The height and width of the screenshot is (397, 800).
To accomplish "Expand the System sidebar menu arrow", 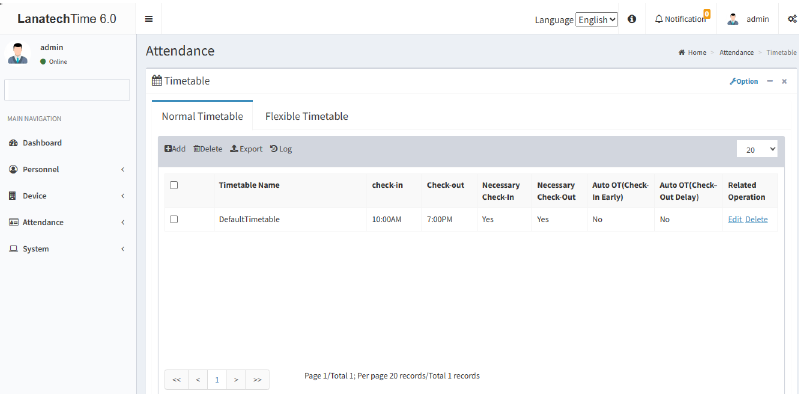I will click(x=122, y=249).
